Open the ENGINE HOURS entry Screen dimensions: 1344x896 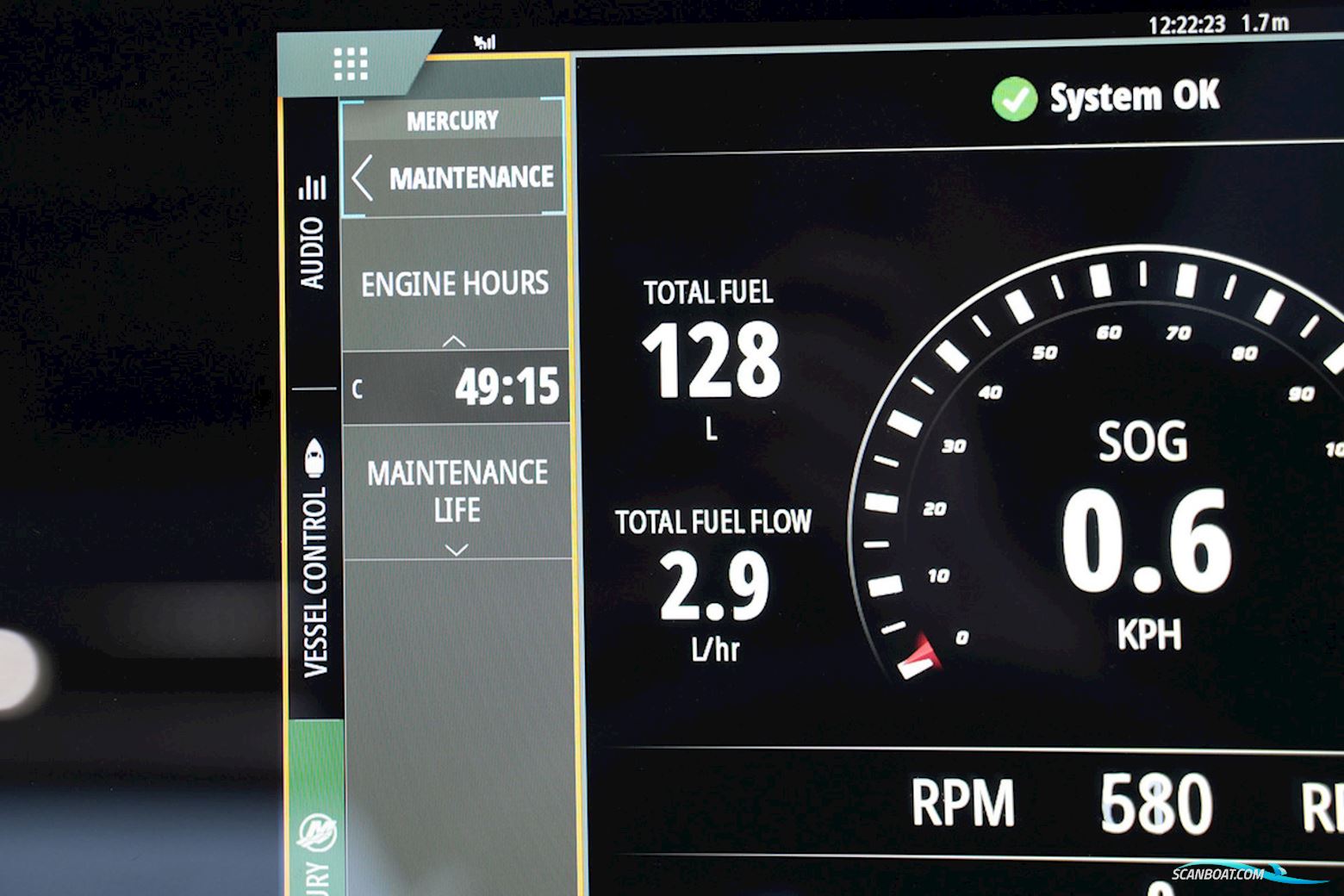[x=455, y=283]
